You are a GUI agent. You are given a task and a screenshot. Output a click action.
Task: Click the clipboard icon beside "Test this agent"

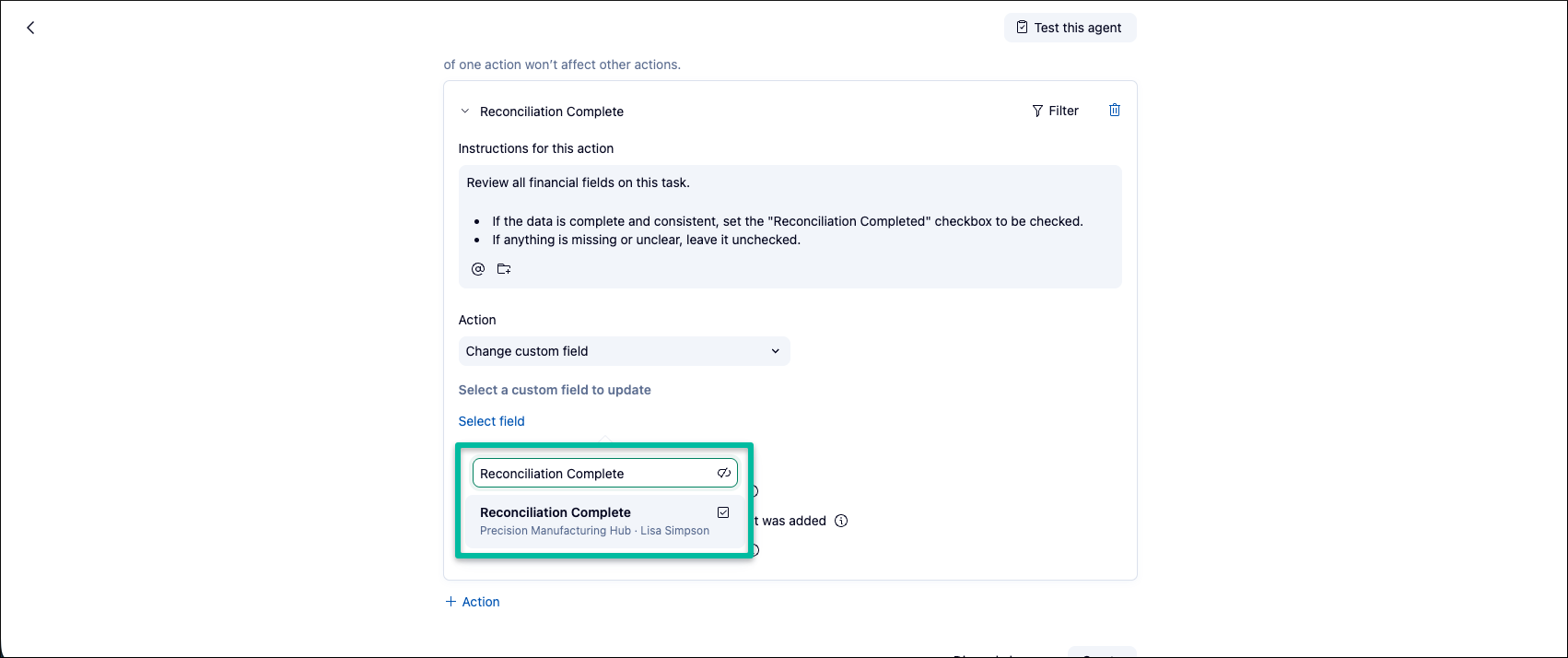tap(1022, 28)
